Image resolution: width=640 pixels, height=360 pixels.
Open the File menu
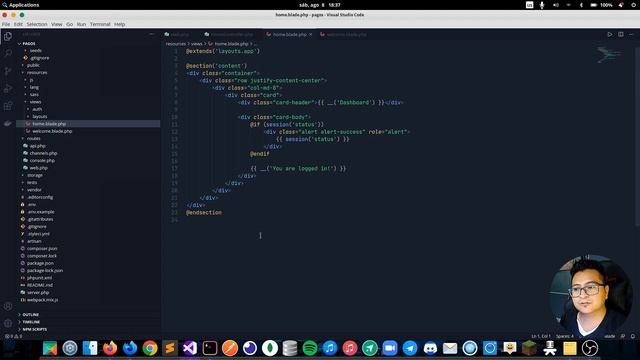click(6, 24)
